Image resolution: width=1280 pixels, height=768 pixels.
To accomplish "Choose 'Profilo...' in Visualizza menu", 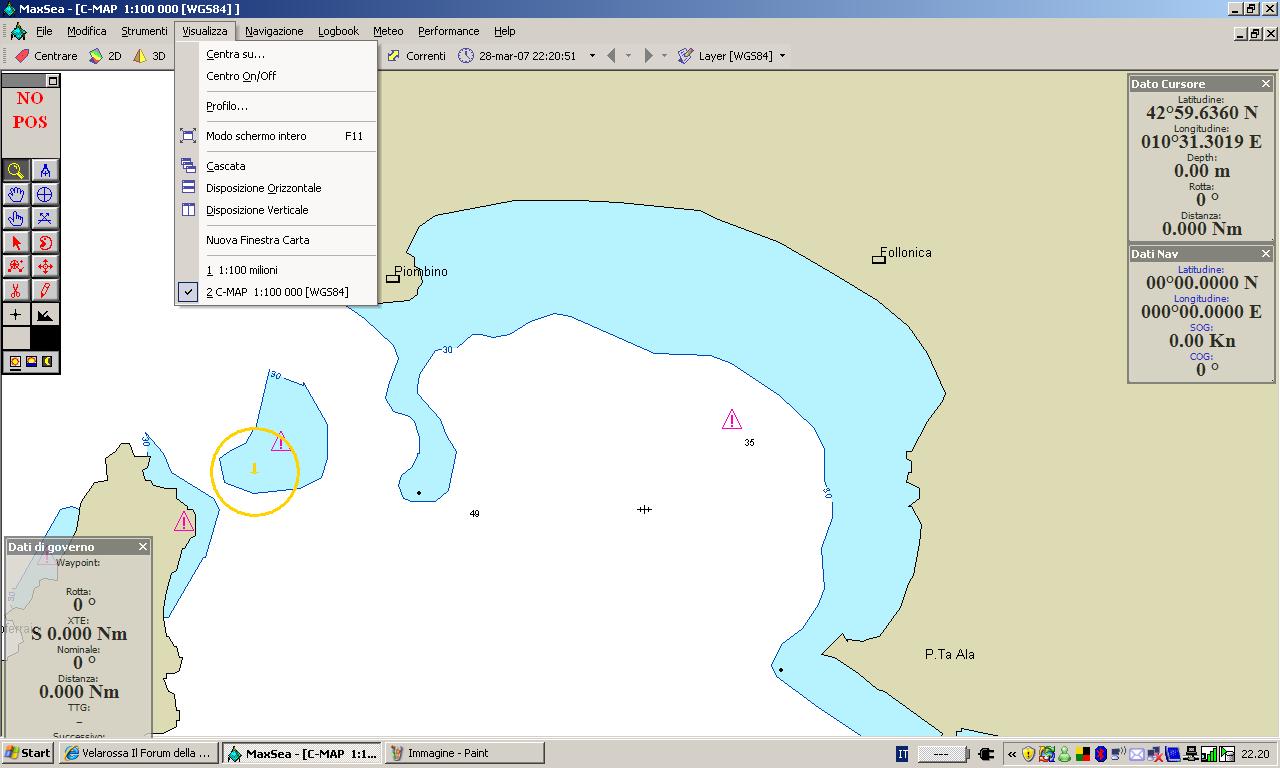I will coord(276,106).
